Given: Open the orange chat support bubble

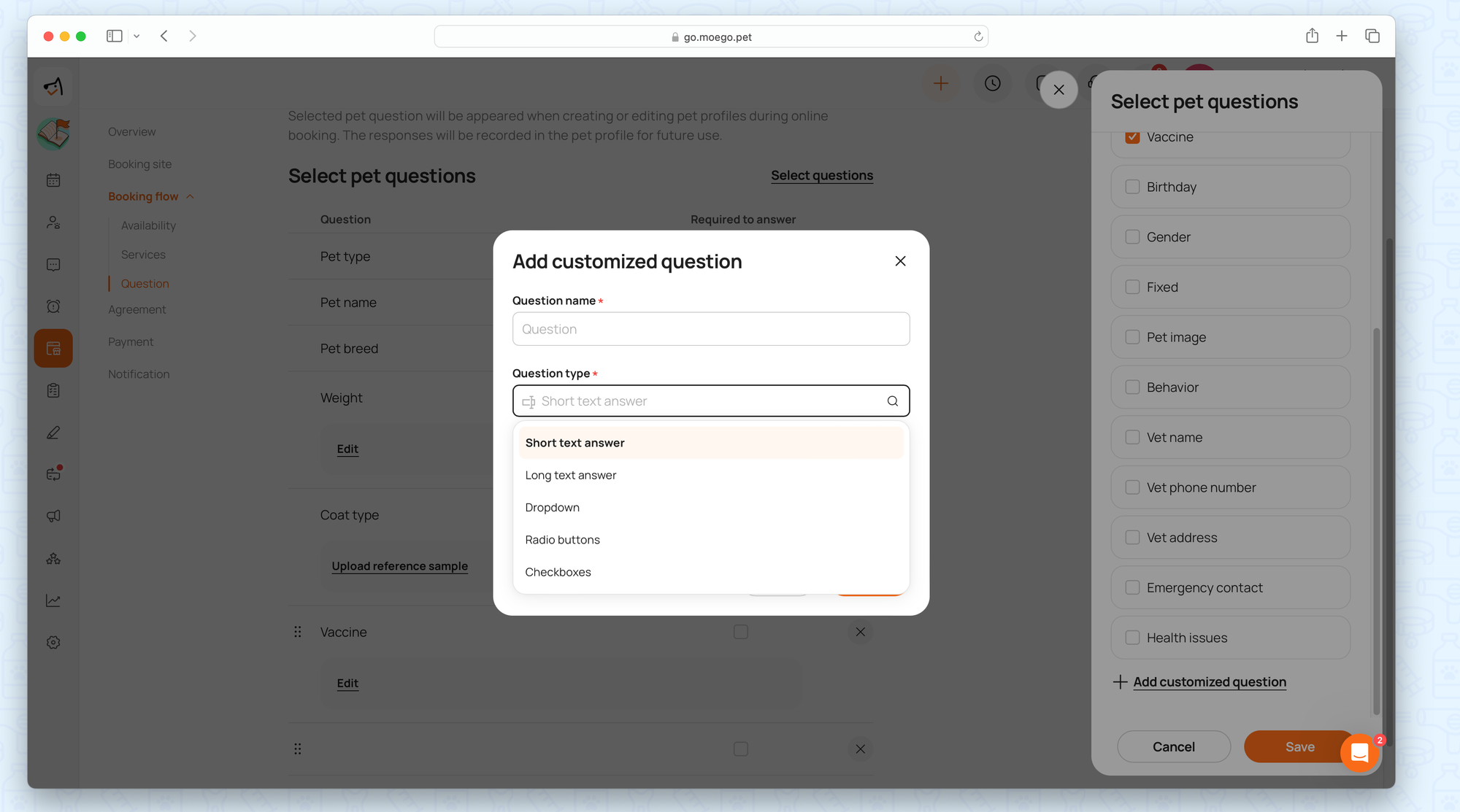Looking at the screenshot, I should click(x=1359, y=752).
